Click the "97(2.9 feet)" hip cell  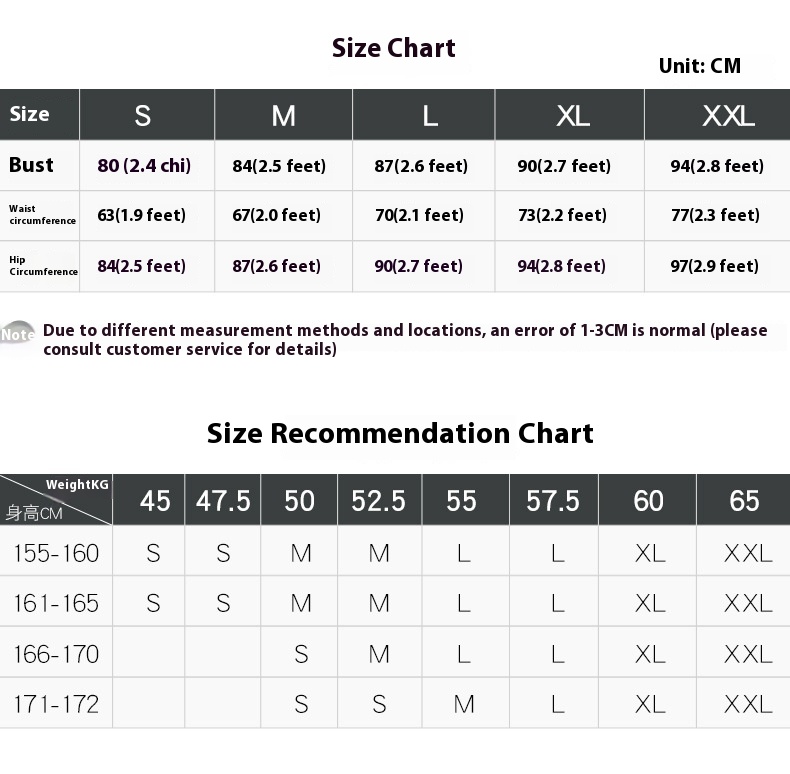click(715, 266)
